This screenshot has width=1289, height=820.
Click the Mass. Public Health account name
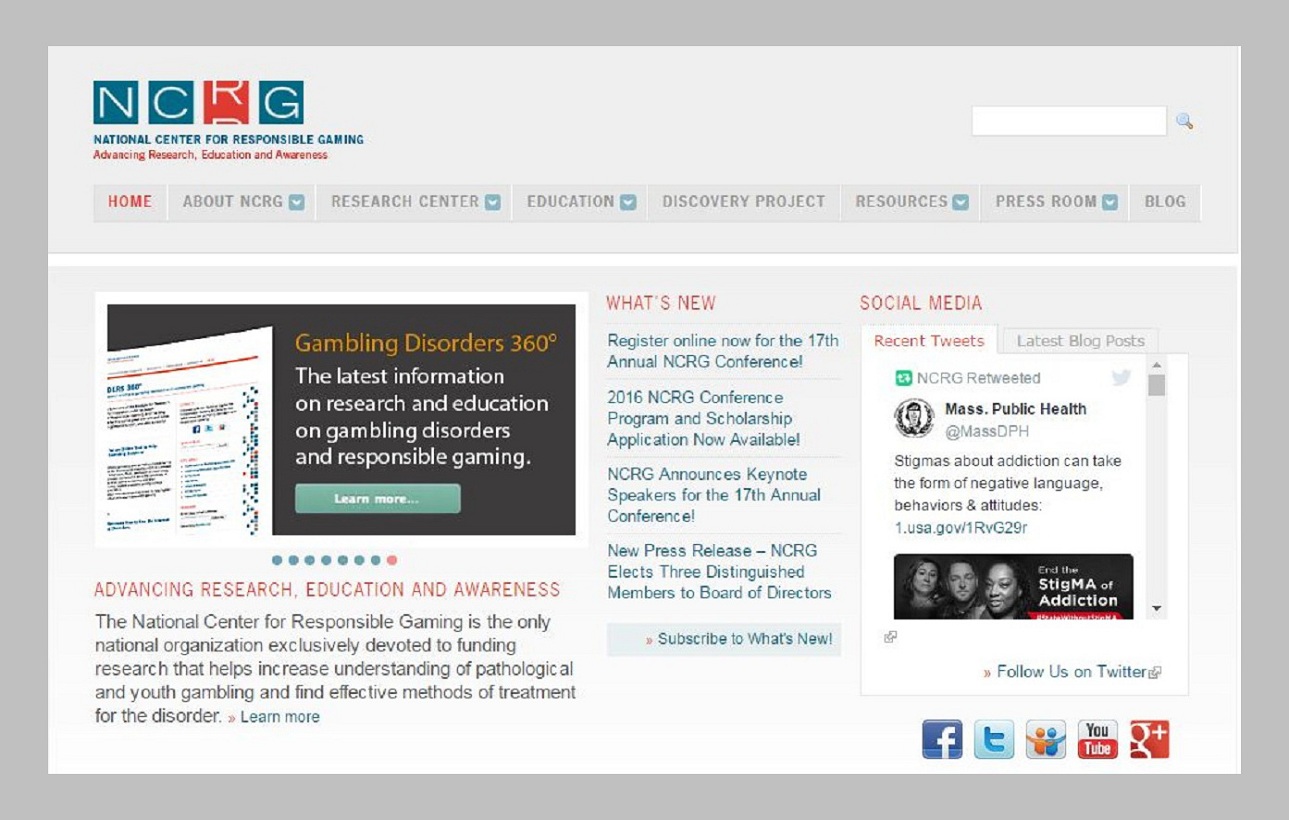pos(1015,409)
